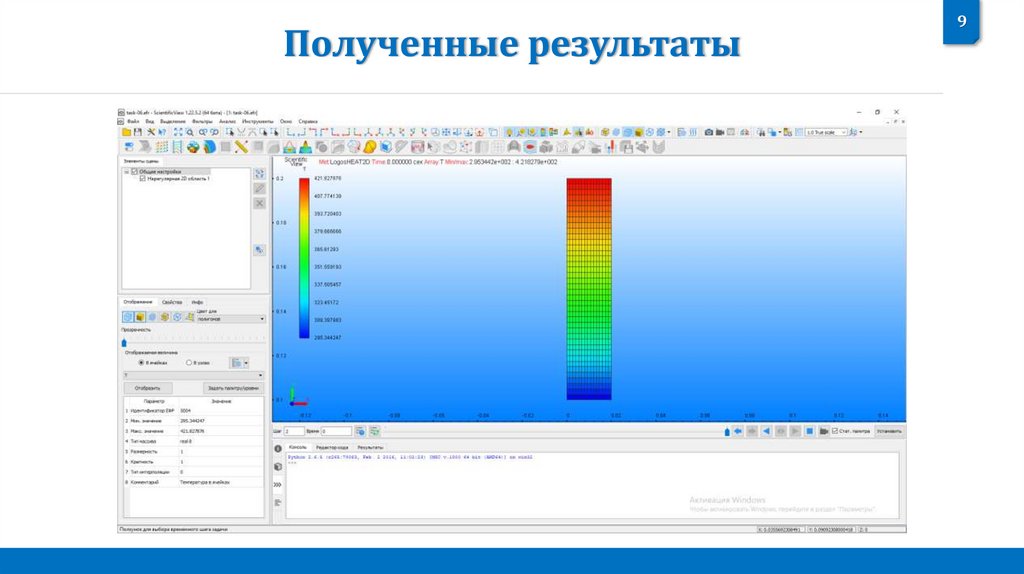
Task: Toggle the 'Стат. палитра' checkbox
Action: [835, 431]
